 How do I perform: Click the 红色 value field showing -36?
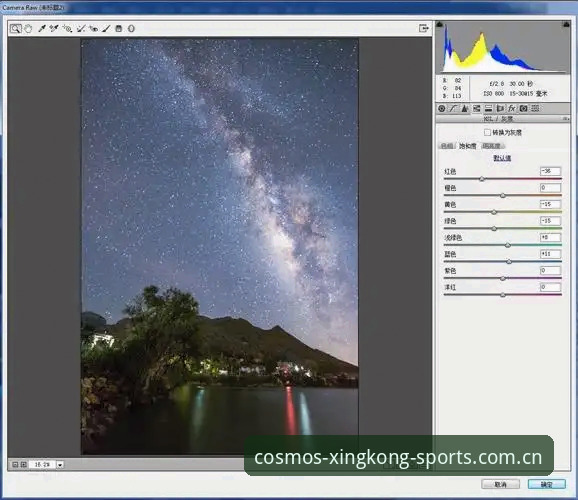point(550,171)
